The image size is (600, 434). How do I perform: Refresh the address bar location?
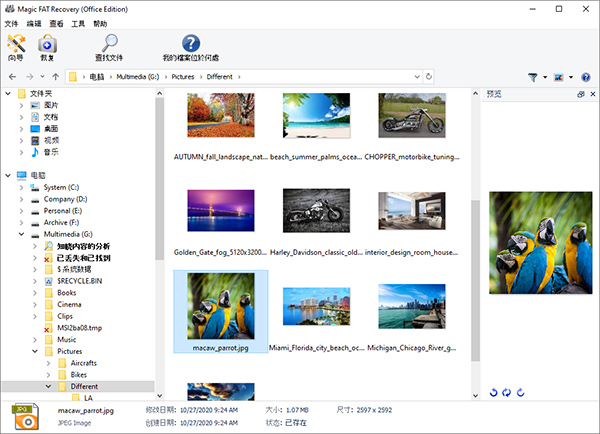pyautogui.click(x=429, y=77)
